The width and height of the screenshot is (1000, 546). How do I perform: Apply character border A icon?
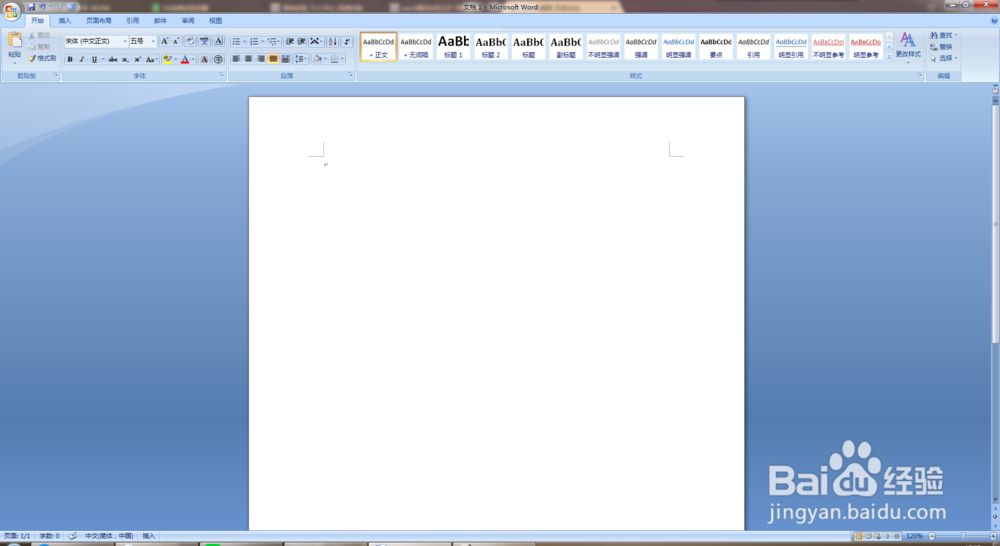(x=218, y=41)
